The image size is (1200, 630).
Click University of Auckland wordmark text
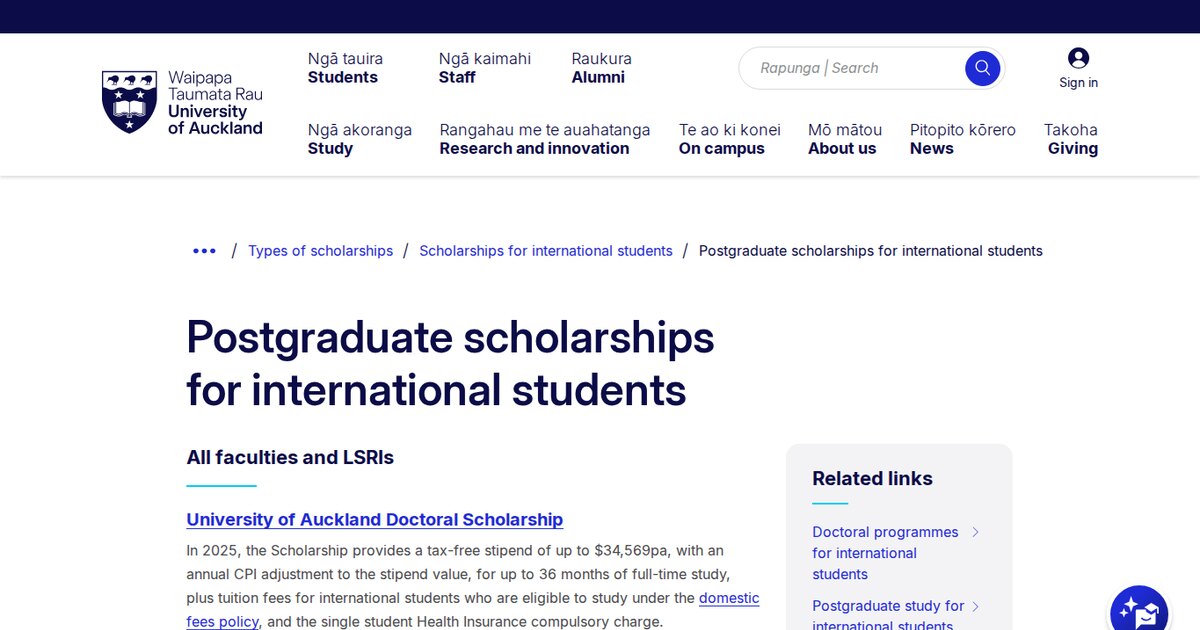[215, 103]
